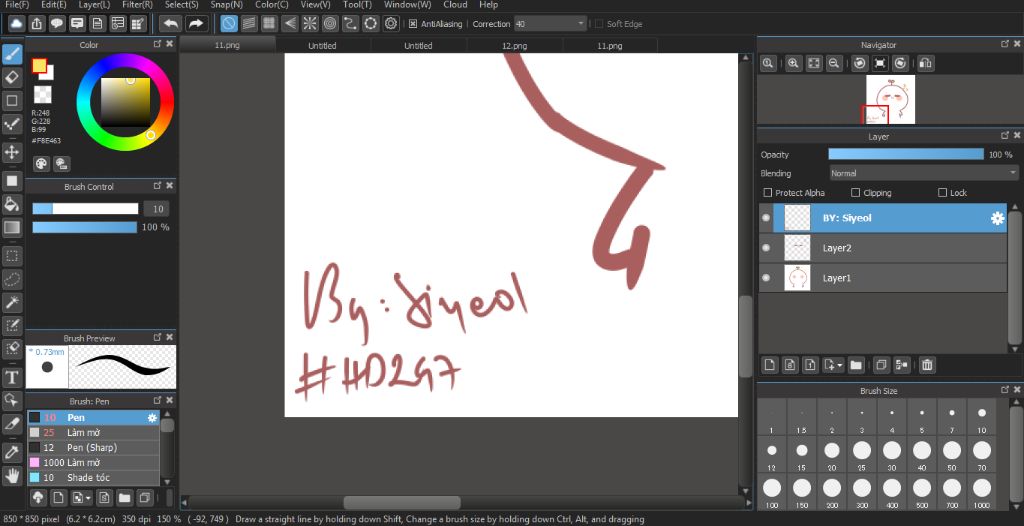This screenshot has width=1024, height=526.
Task: Pick the Magic Wand tool
Action: pos(12,302)
